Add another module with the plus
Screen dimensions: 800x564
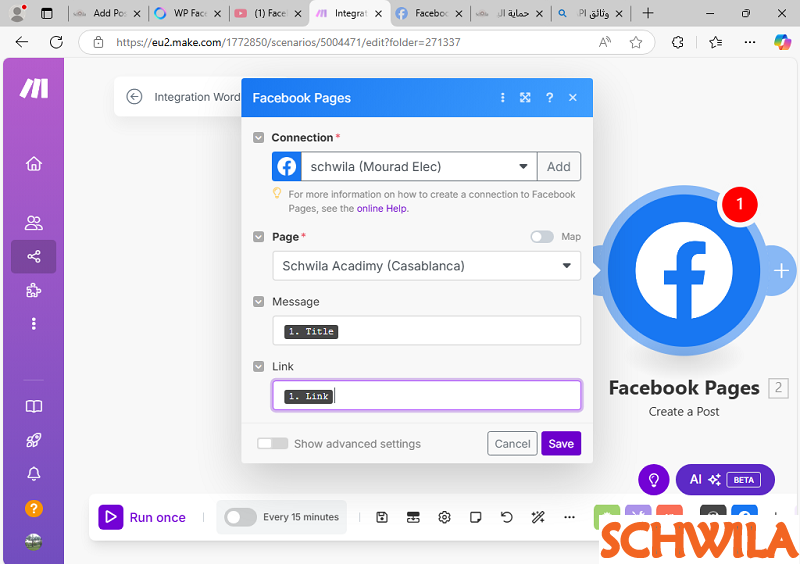(x=781, y=271)
